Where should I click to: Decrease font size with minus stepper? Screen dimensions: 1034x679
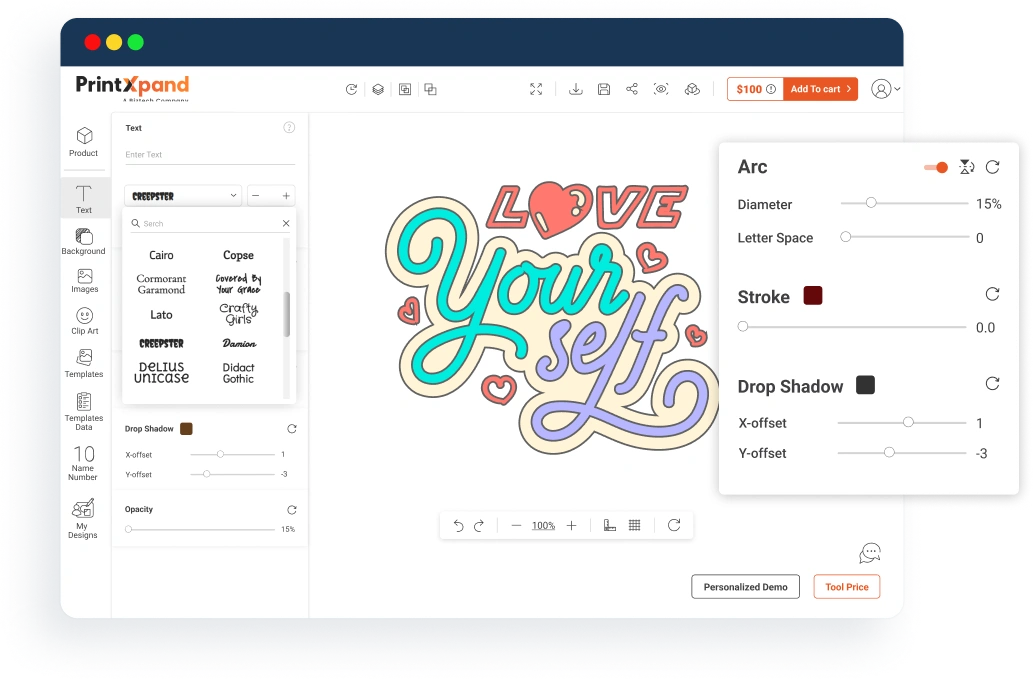pos(255,196)
